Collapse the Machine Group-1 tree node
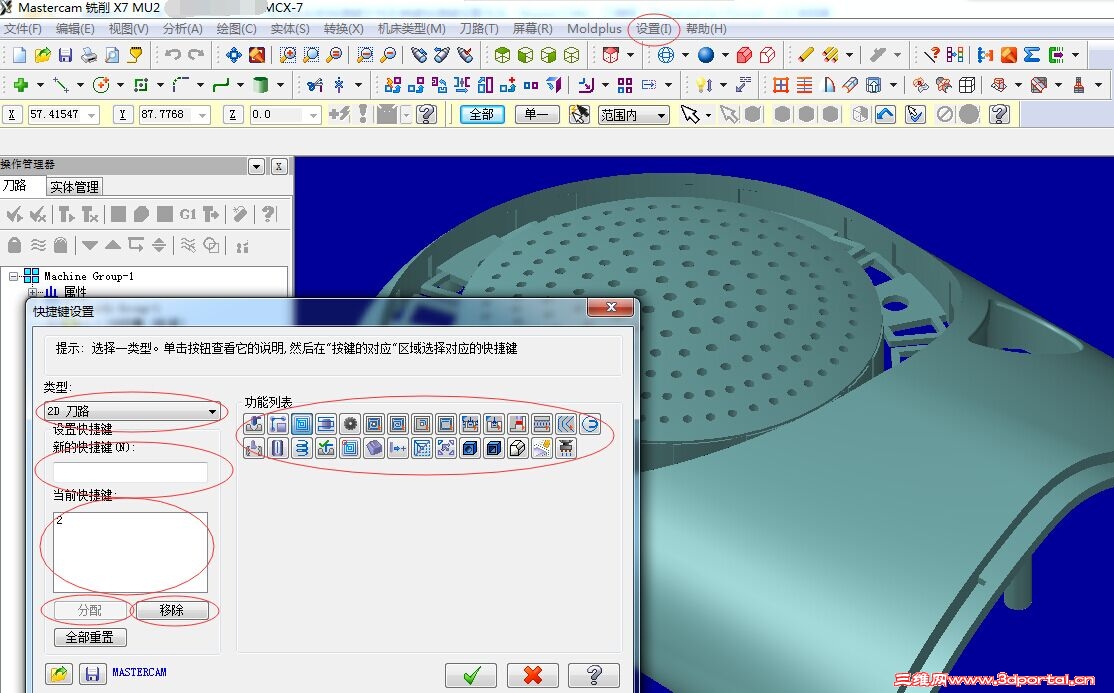Viewport: 1114px width, 693px height. point(13,276)
